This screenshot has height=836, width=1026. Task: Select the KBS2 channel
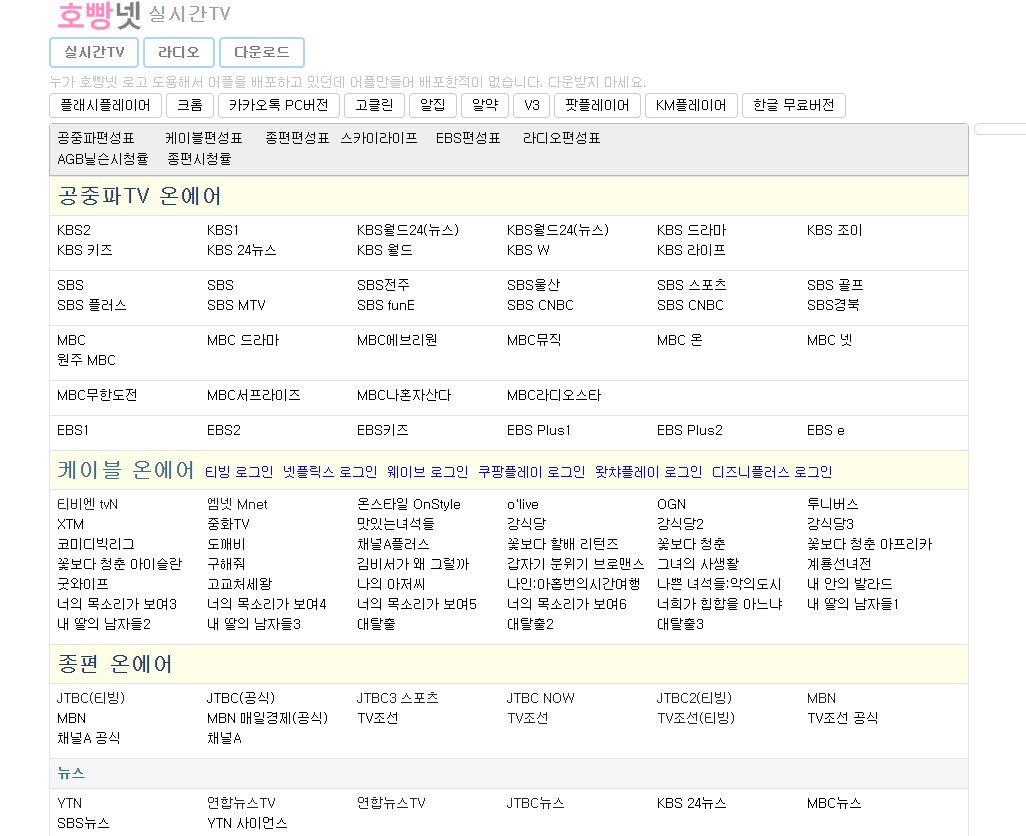pyautogui.click(x=74, y=230)
